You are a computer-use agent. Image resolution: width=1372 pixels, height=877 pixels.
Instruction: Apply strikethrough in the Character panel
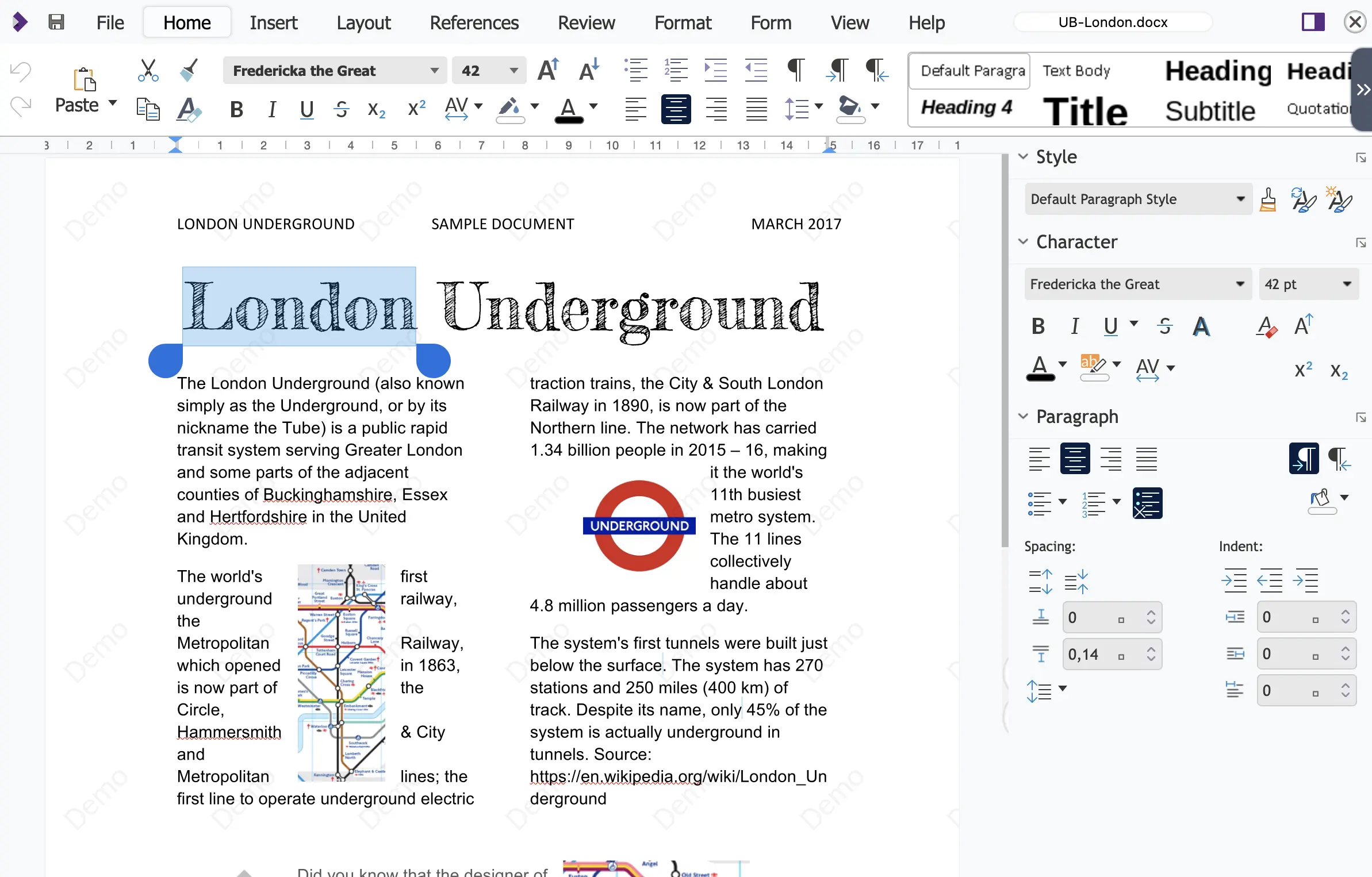[x=1164, y=326]
